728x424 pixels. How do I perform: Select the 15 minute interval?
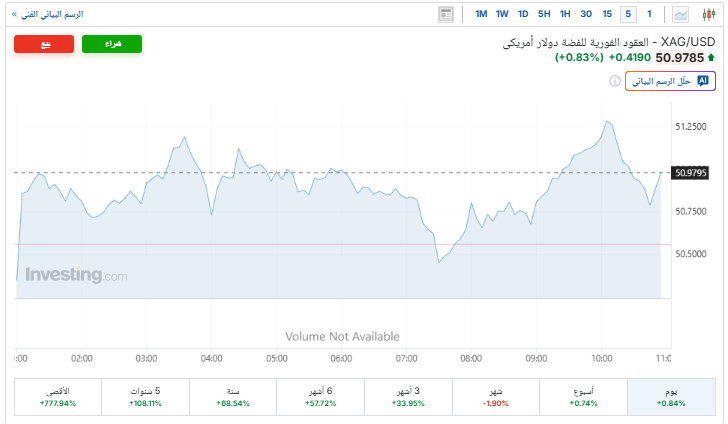click(607, 14)
